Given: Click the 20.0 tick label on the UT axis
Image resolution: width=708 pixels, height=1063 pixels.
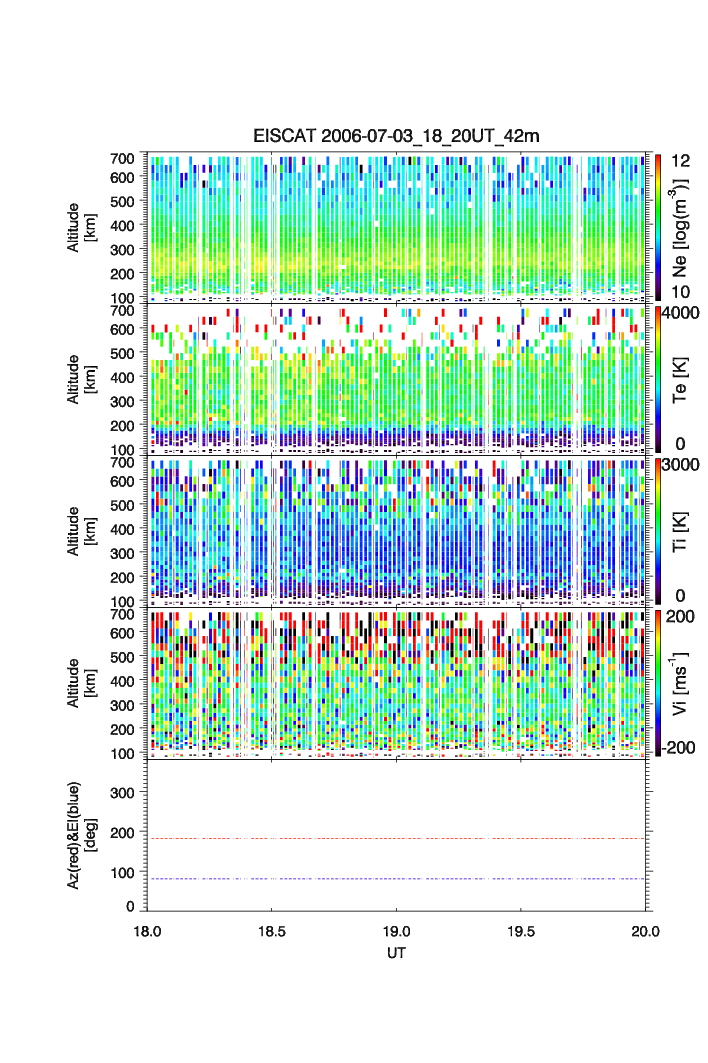Looking at the screenshot, I should [646, 931].
